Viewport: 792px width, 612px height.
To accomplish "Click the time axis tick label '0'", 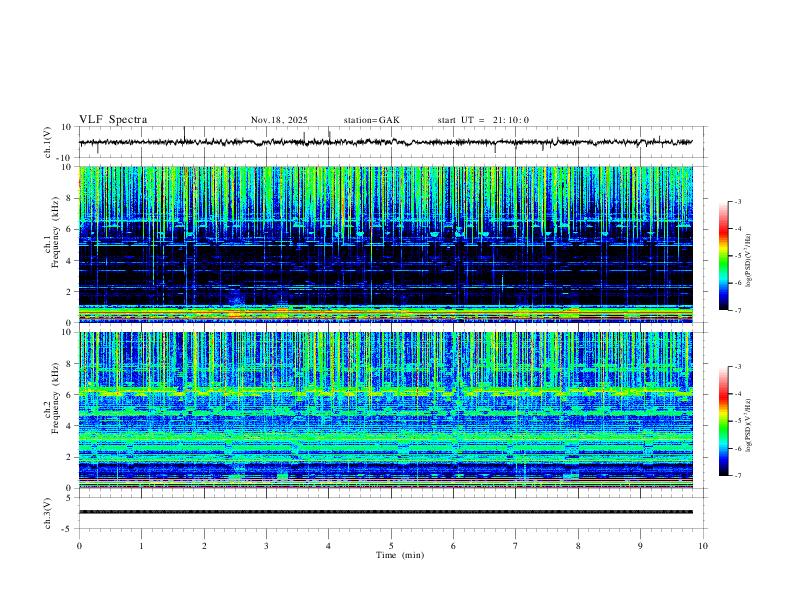I will click(x=79, y=546).
